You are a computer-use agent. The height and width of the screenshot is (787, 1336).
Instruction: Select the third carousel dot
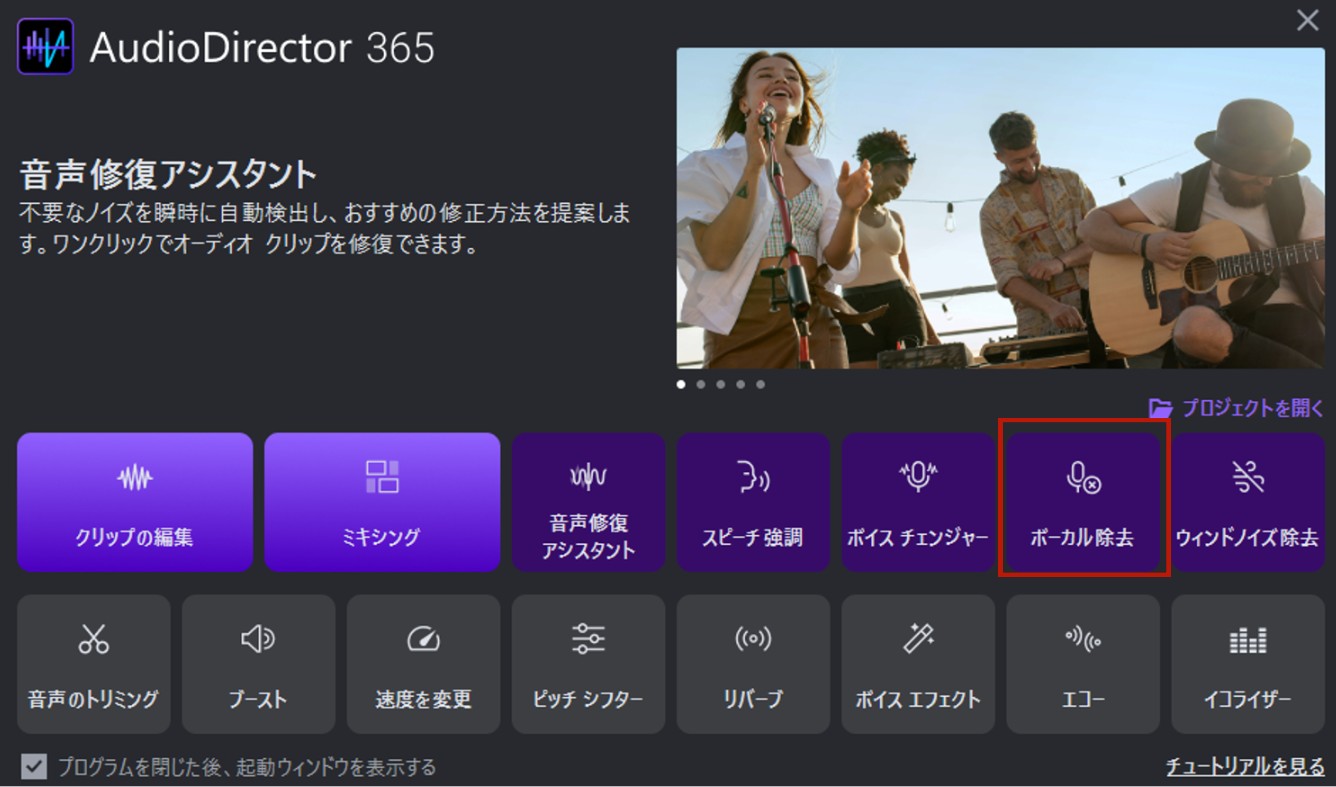721,384
